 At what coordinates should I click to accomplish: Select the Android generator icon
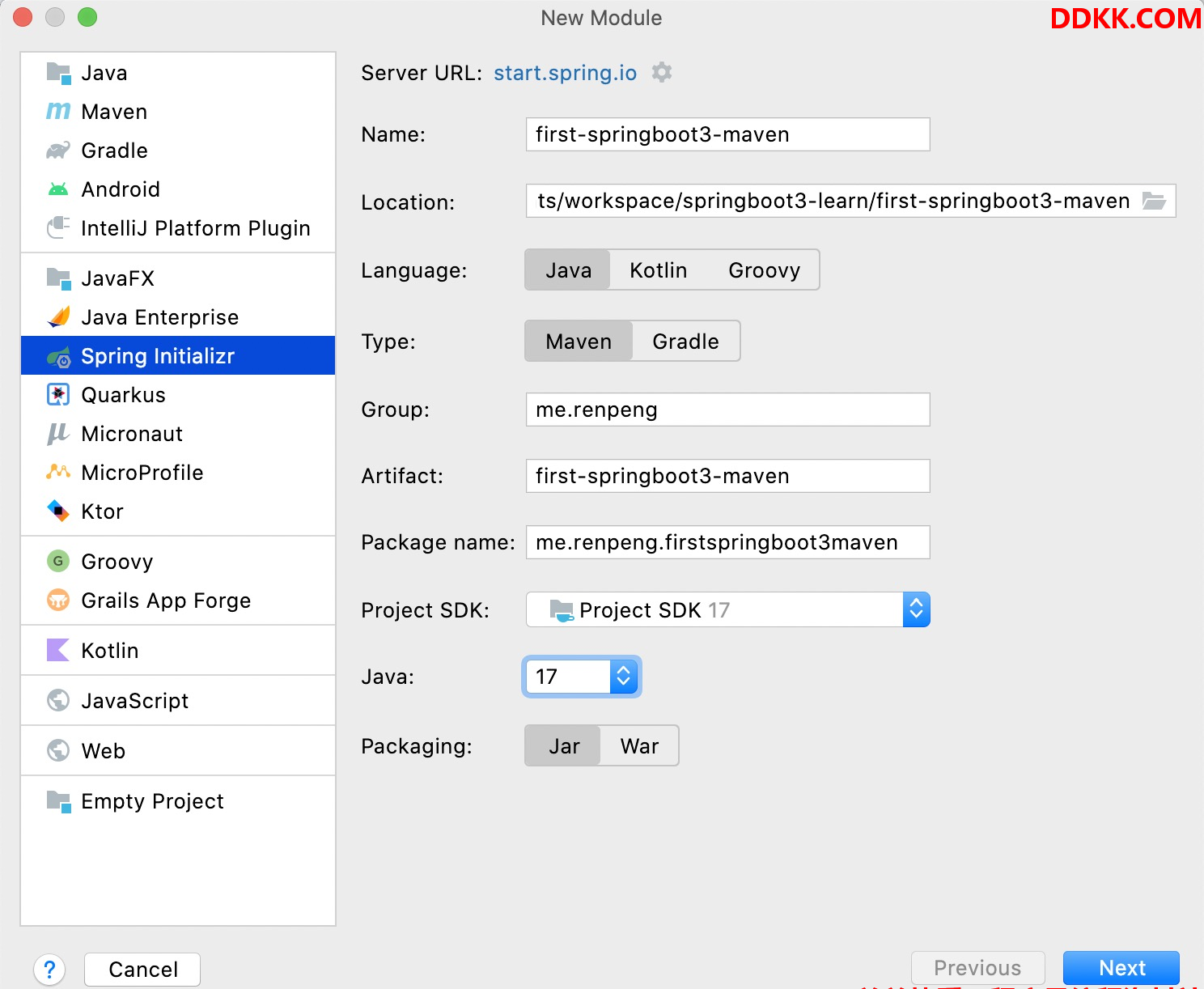(57, 189)
